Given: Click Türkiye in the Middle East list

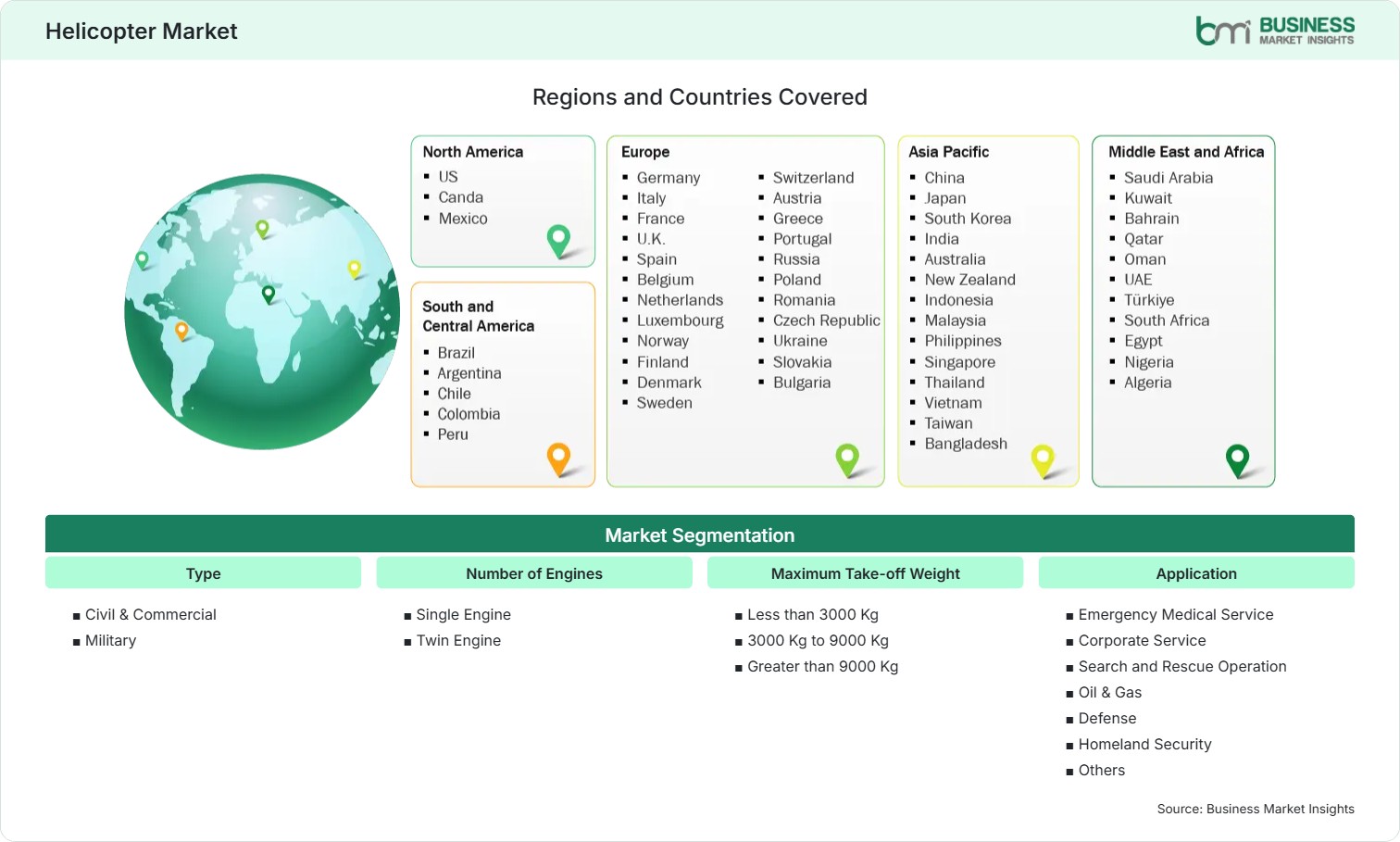Looking at the screenshot, I should tap(1149, 300).
